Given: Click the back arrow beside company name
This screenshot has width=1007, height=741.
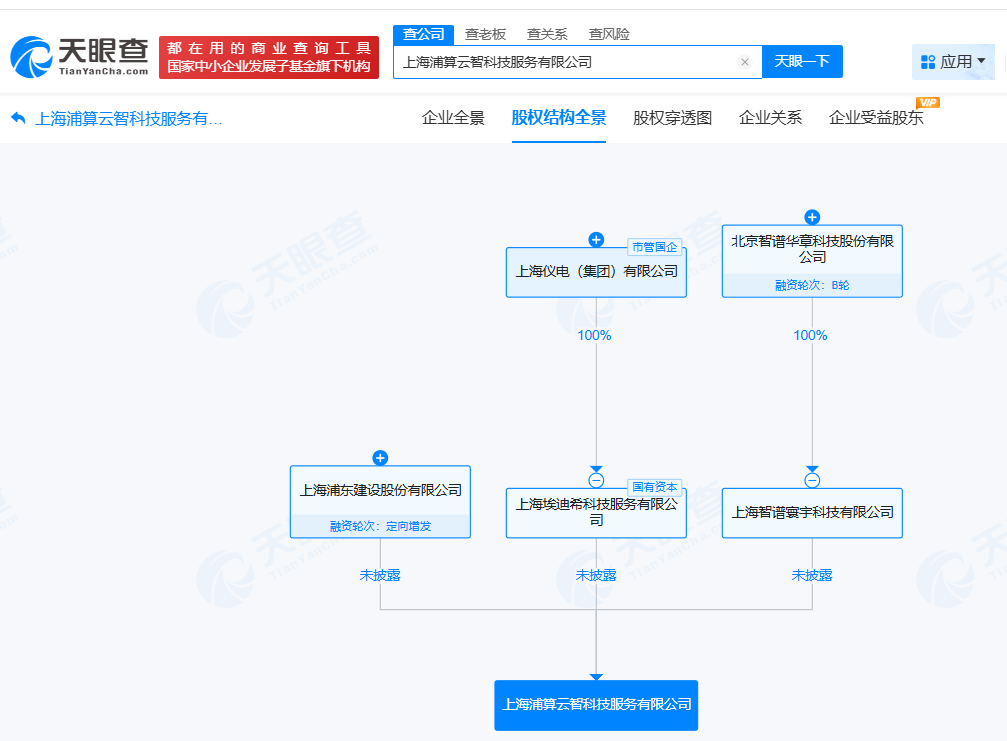Looking at the screenshot, I should point(16,118).
